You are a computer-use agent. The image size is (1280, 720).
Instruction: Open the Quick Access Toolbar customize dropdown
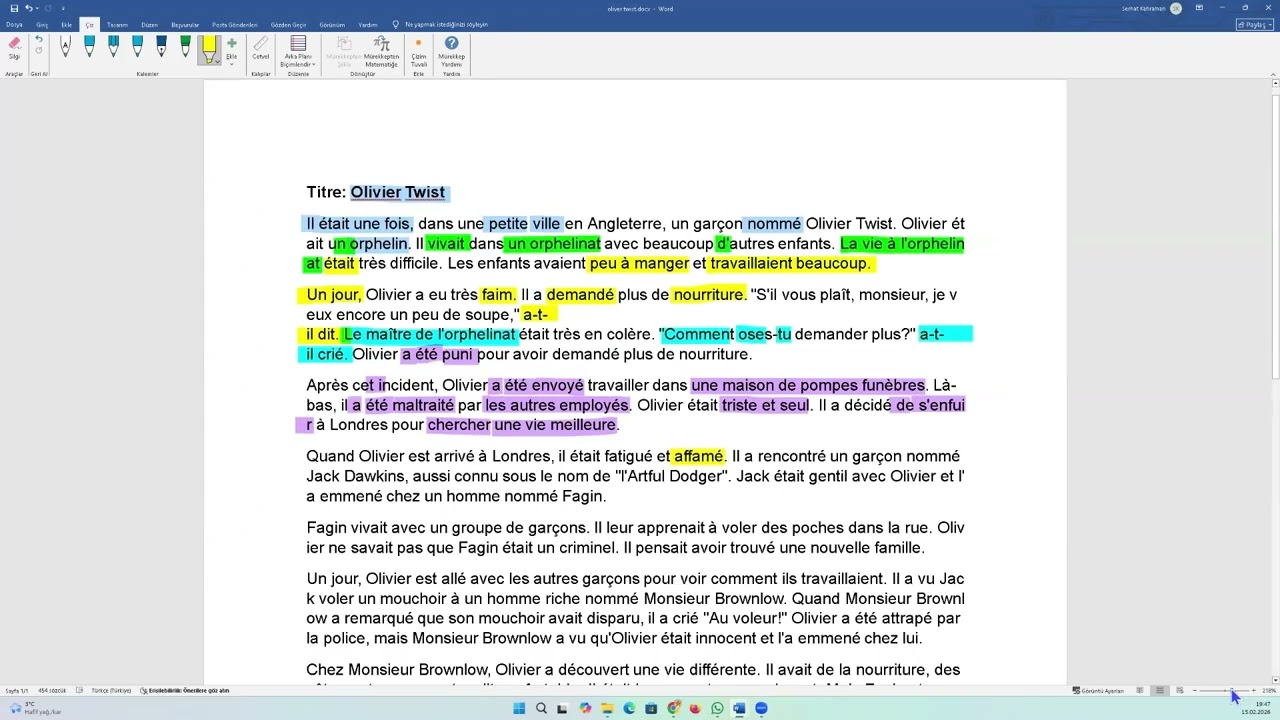[62, 8]
